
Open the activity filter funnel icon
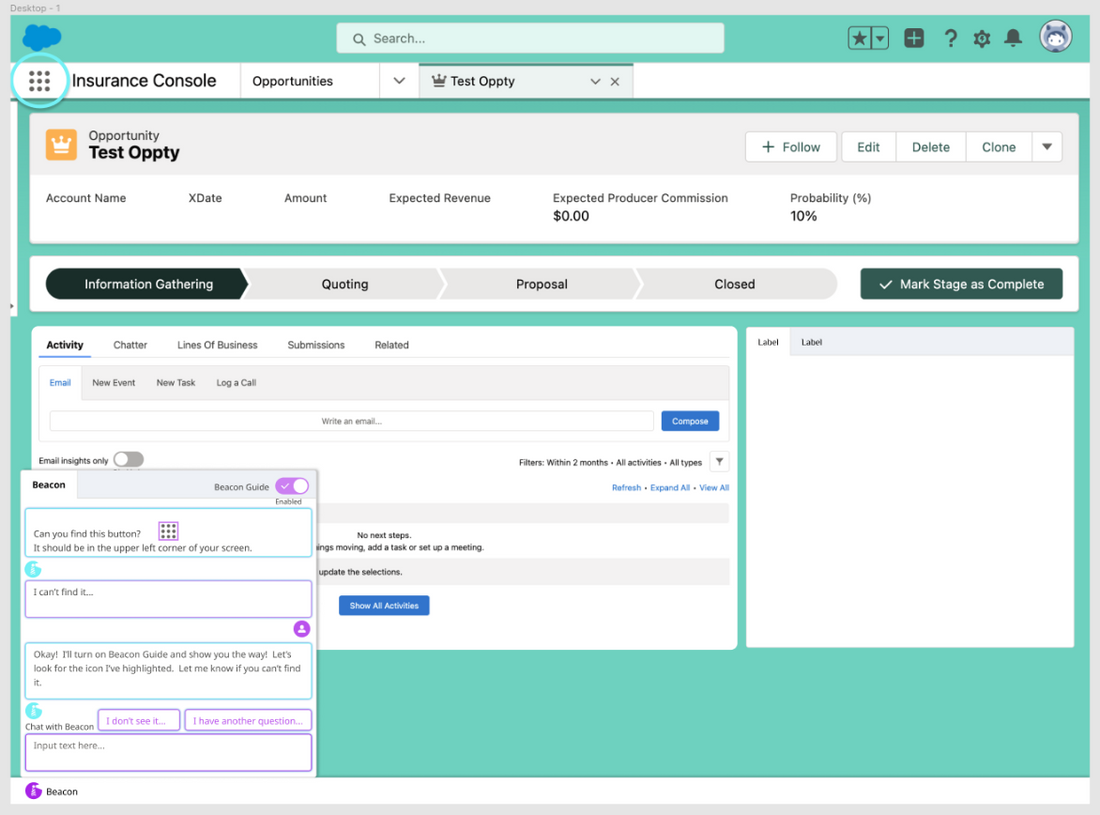pyautogui.click(x=719, y=462)
